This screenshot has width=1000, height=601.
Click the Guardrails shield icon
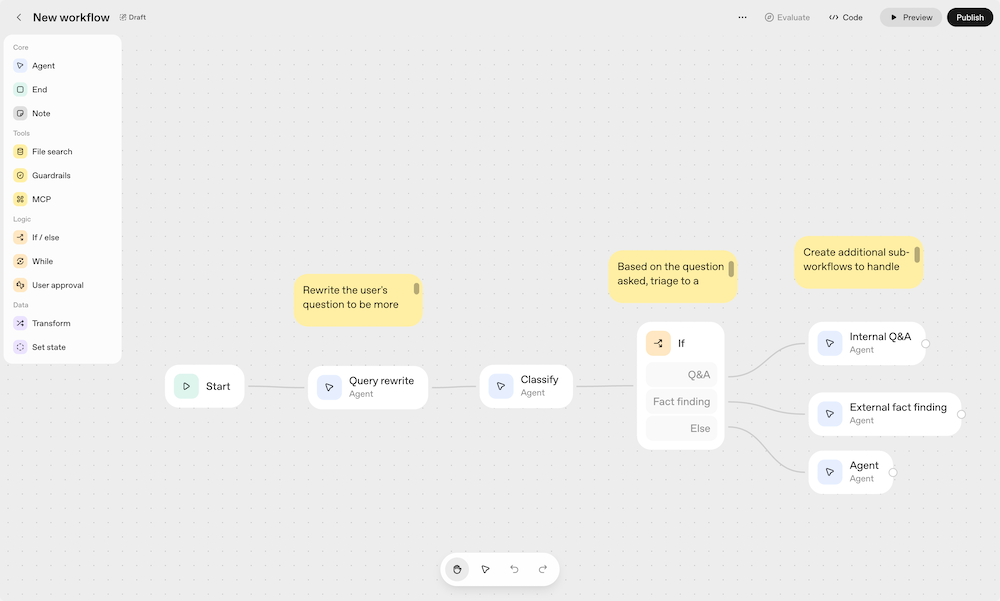[x=20, y=176]
